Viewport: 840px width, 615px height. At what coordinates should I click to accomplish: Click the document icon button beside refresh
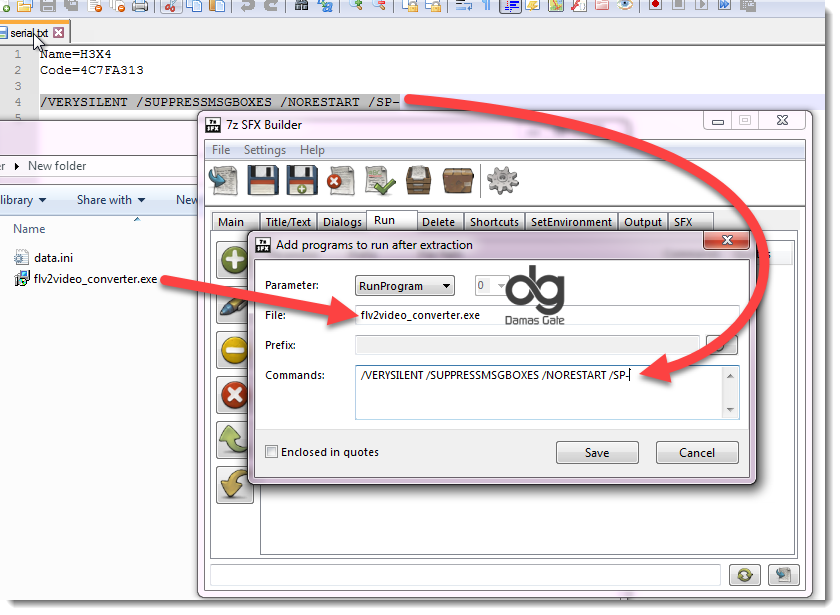[x=784, y=575]
